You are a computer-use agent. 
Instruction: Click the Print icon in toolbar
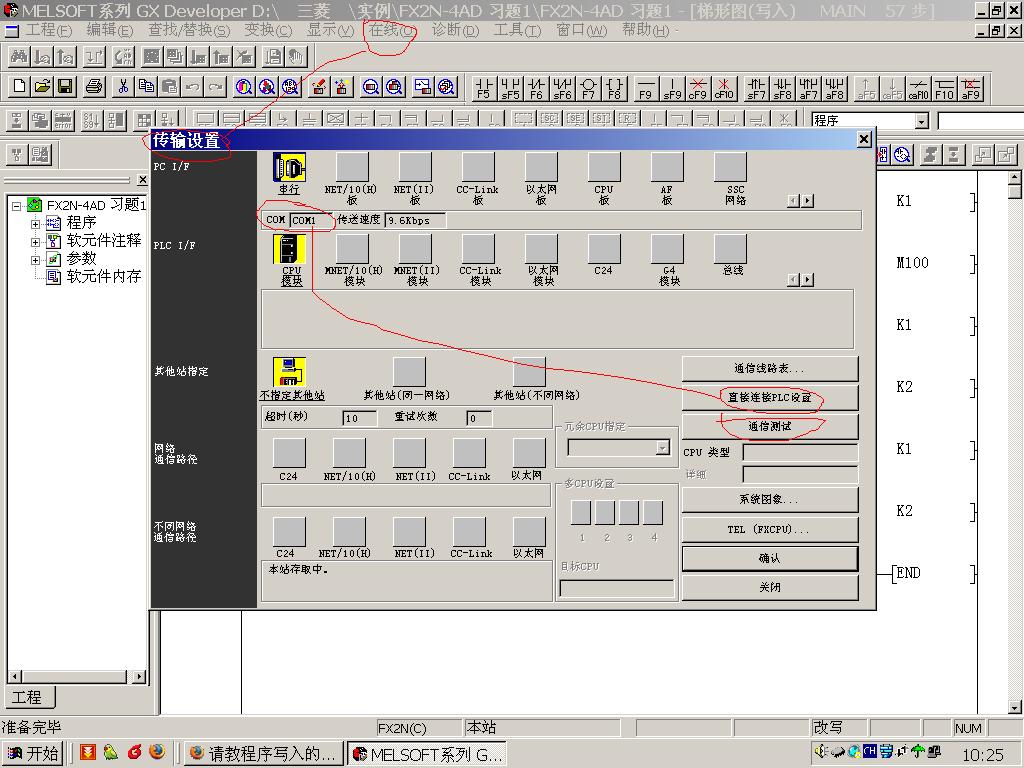click(94, 87)
